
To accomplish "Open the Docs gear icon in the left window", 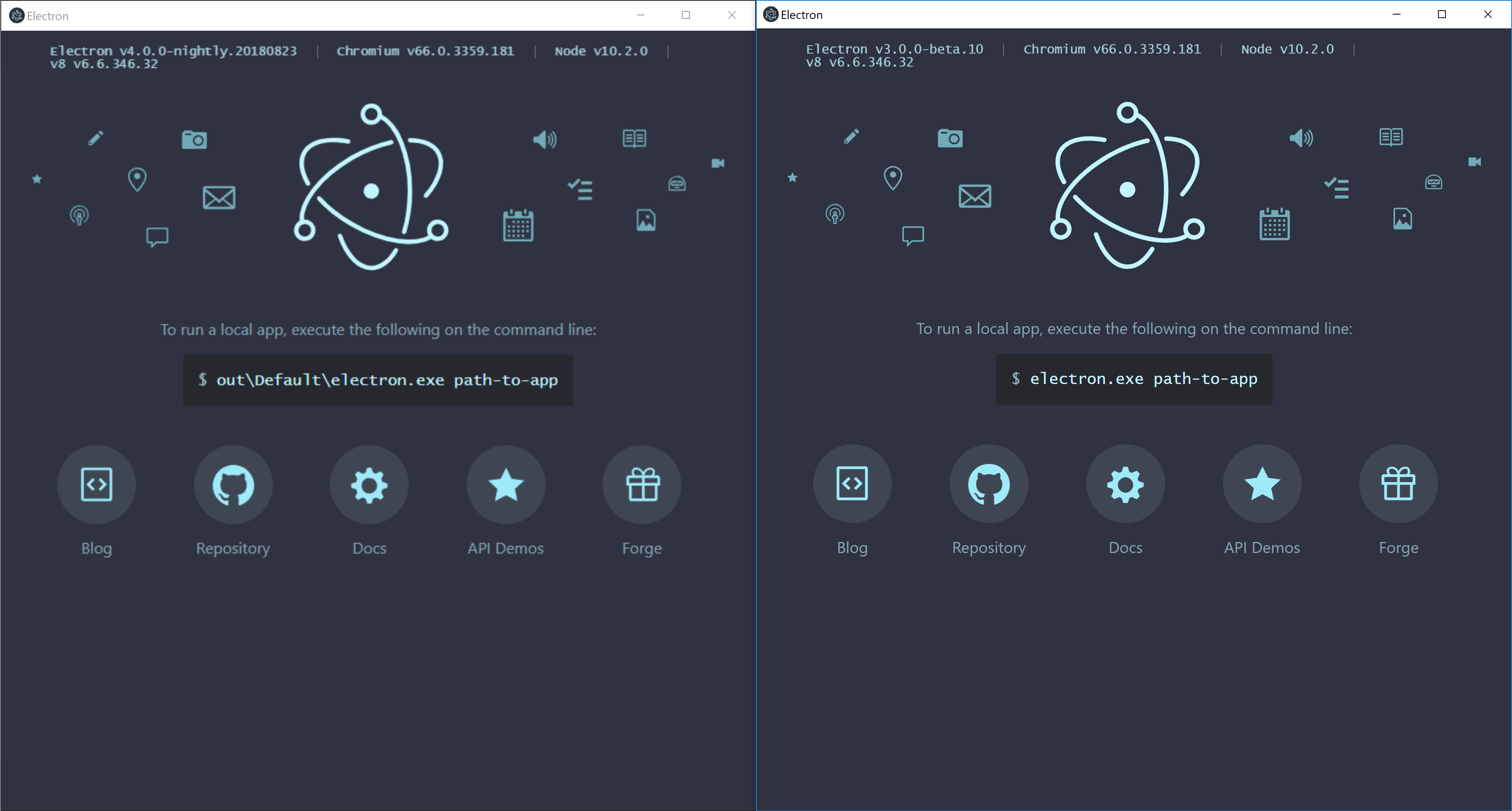I will [369, 484].
